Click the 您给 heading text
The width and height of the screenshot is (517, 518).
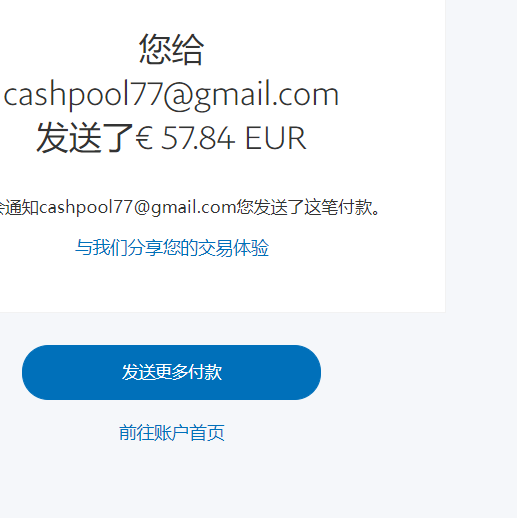(171, 49)
